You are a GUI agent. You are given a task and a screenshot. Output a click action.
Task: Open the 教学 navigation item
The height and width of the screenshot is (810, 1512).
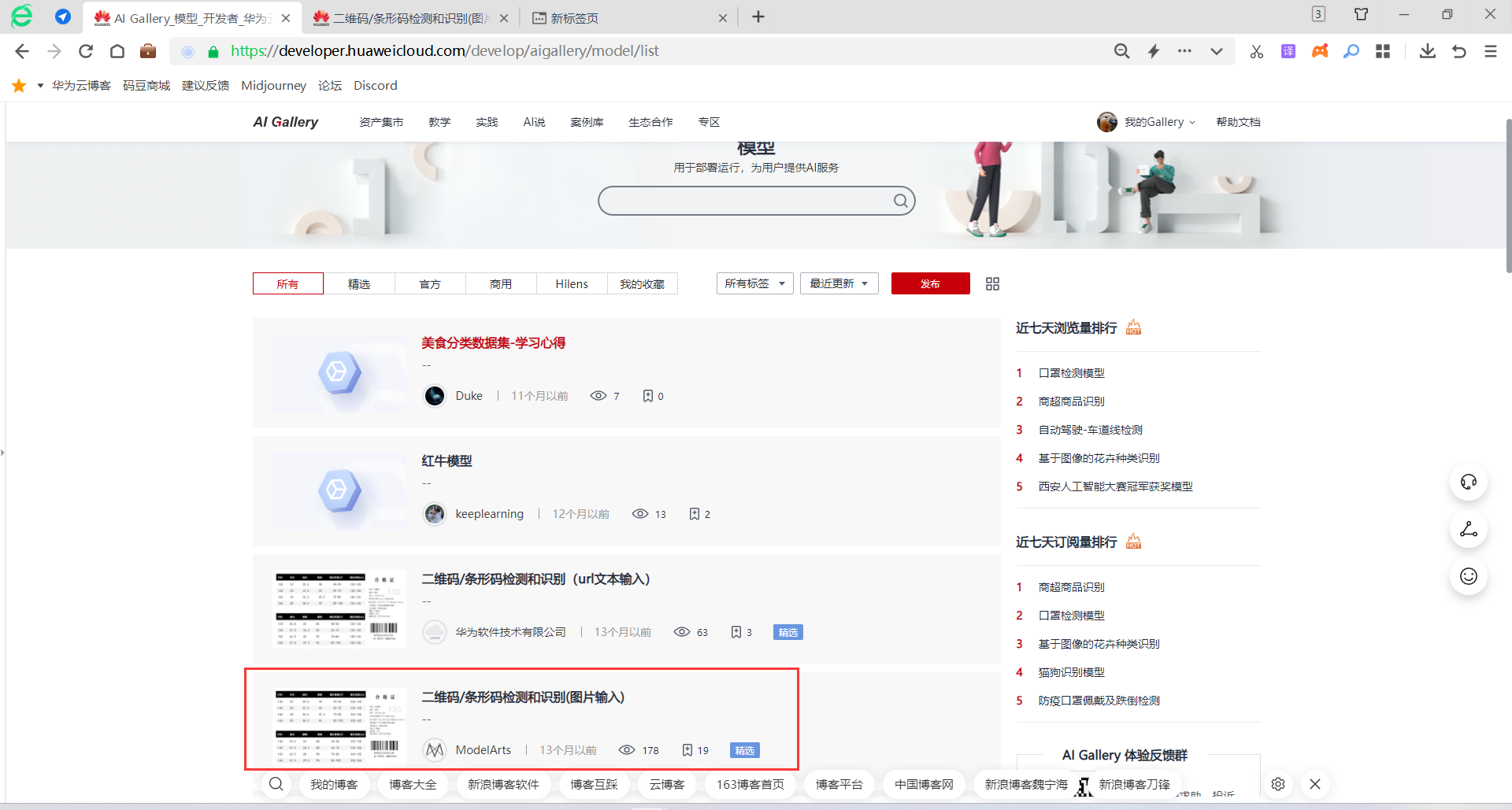click(x=439, y=122)
